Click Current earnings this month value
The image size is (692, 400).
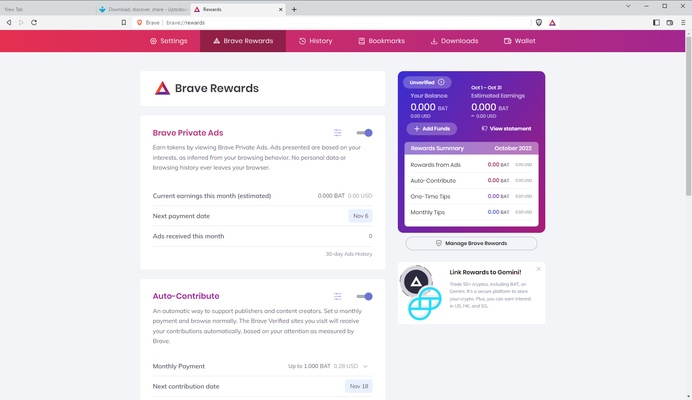(x=345, y=196)
